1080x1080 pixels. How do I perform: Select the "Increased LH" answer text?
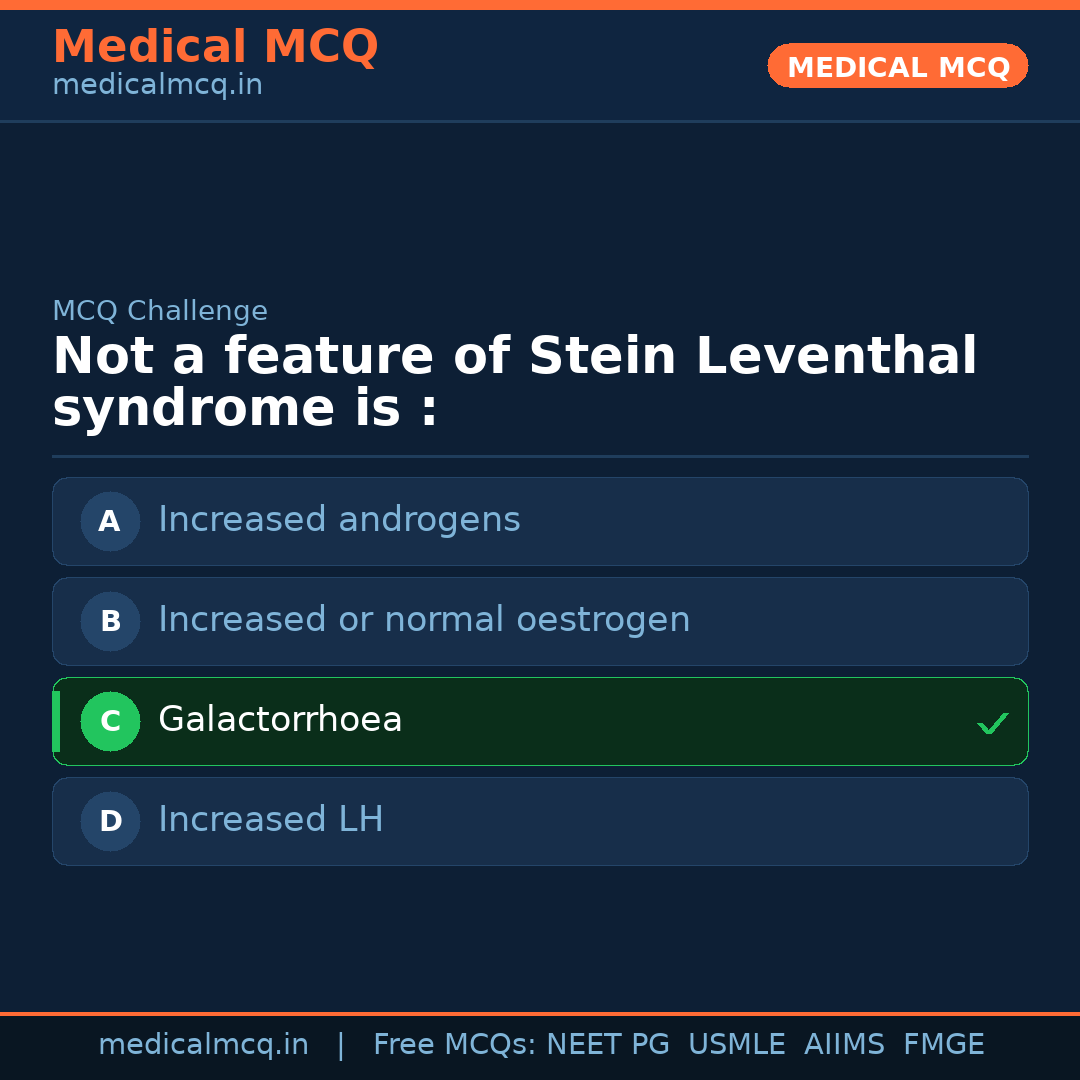coord(271,820)
